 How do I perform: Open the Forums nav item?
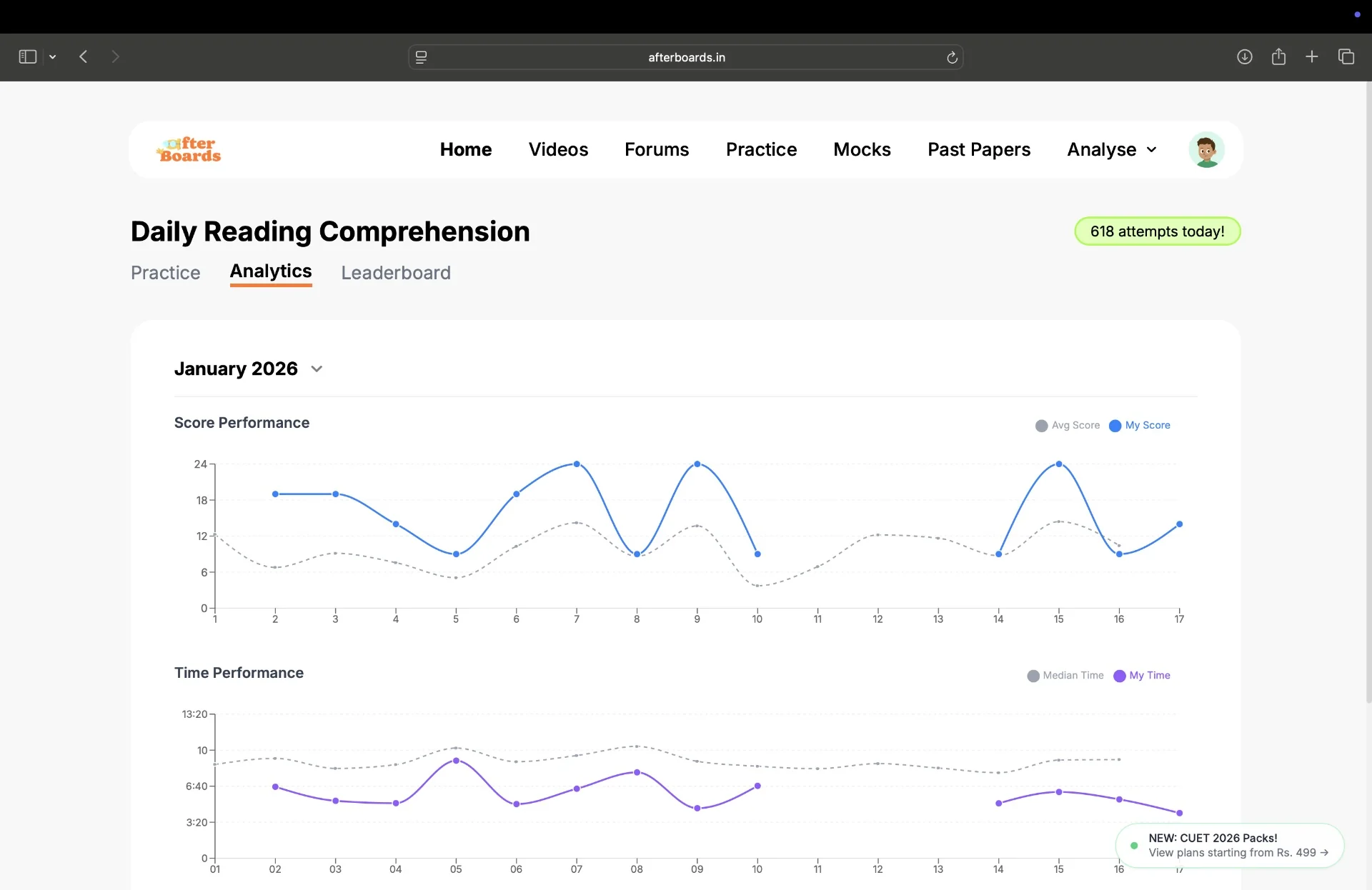coord(657,149)
